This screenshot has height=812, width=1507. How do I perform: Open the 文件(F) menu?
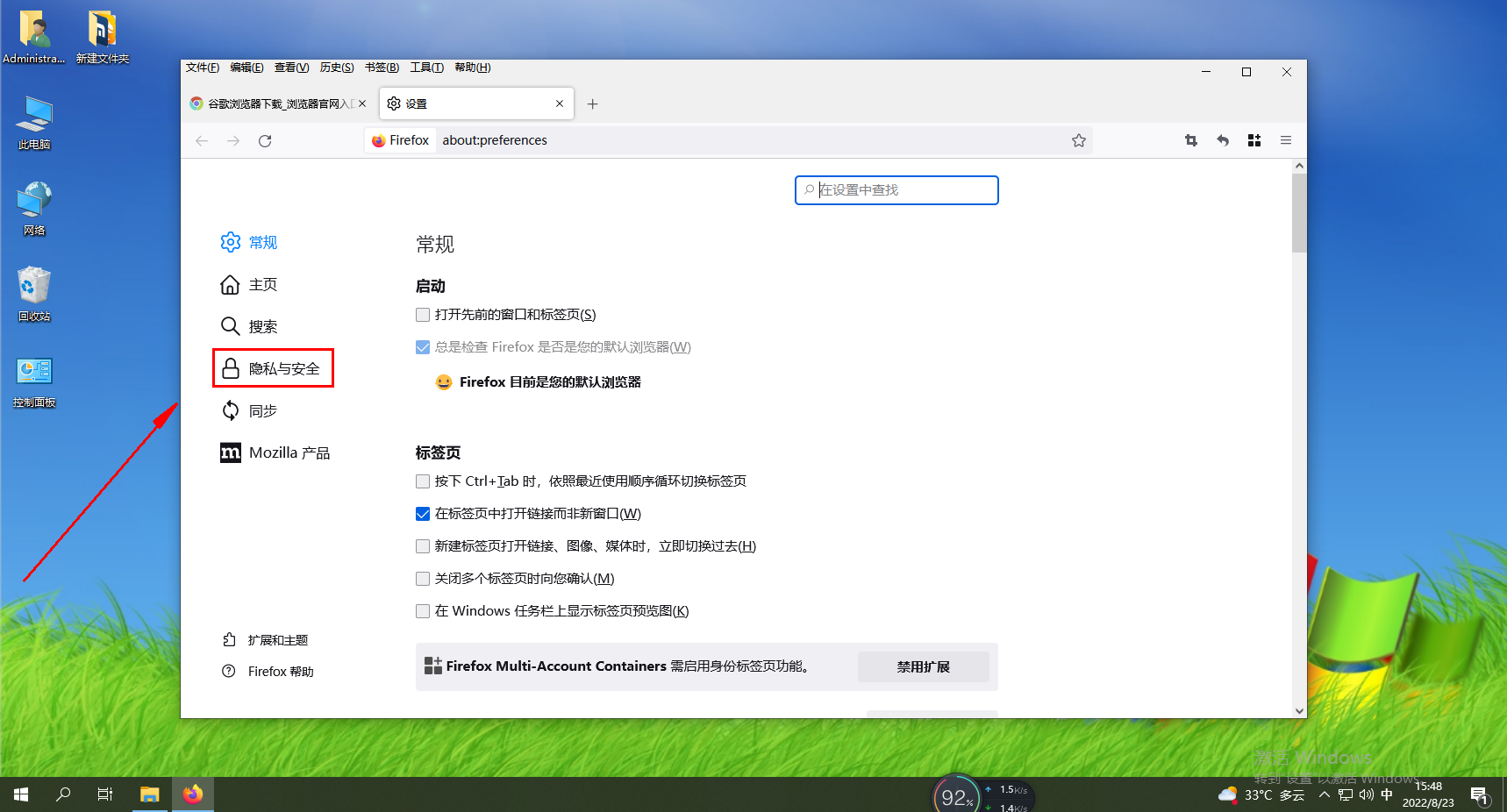tap(203, 68)
